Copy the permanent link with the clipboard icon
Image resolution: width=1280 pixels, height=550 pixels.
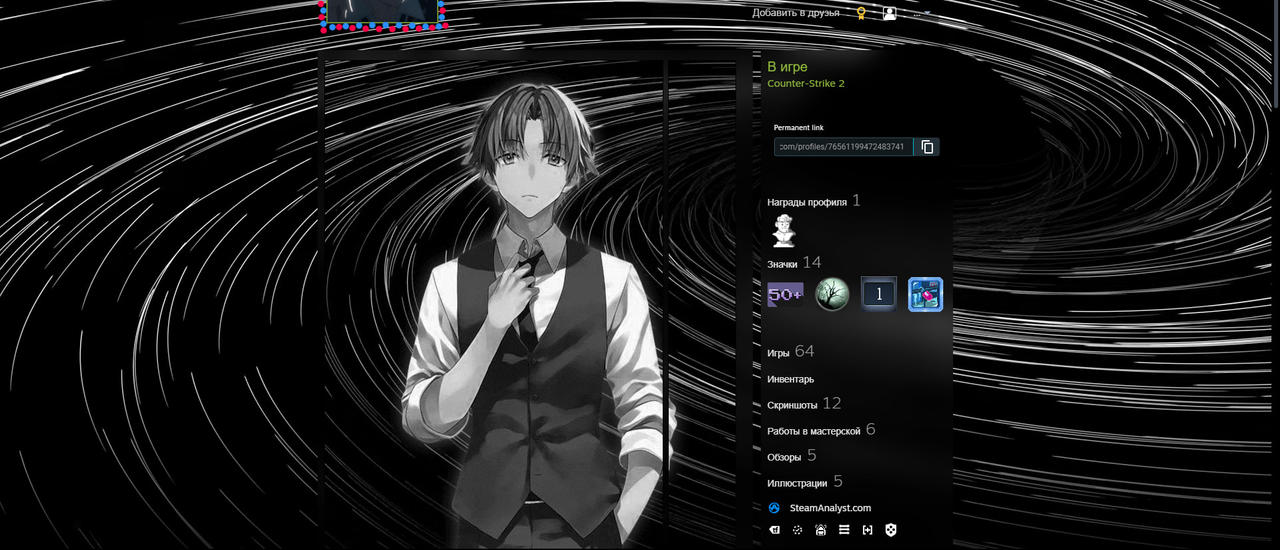pos(927,147)
